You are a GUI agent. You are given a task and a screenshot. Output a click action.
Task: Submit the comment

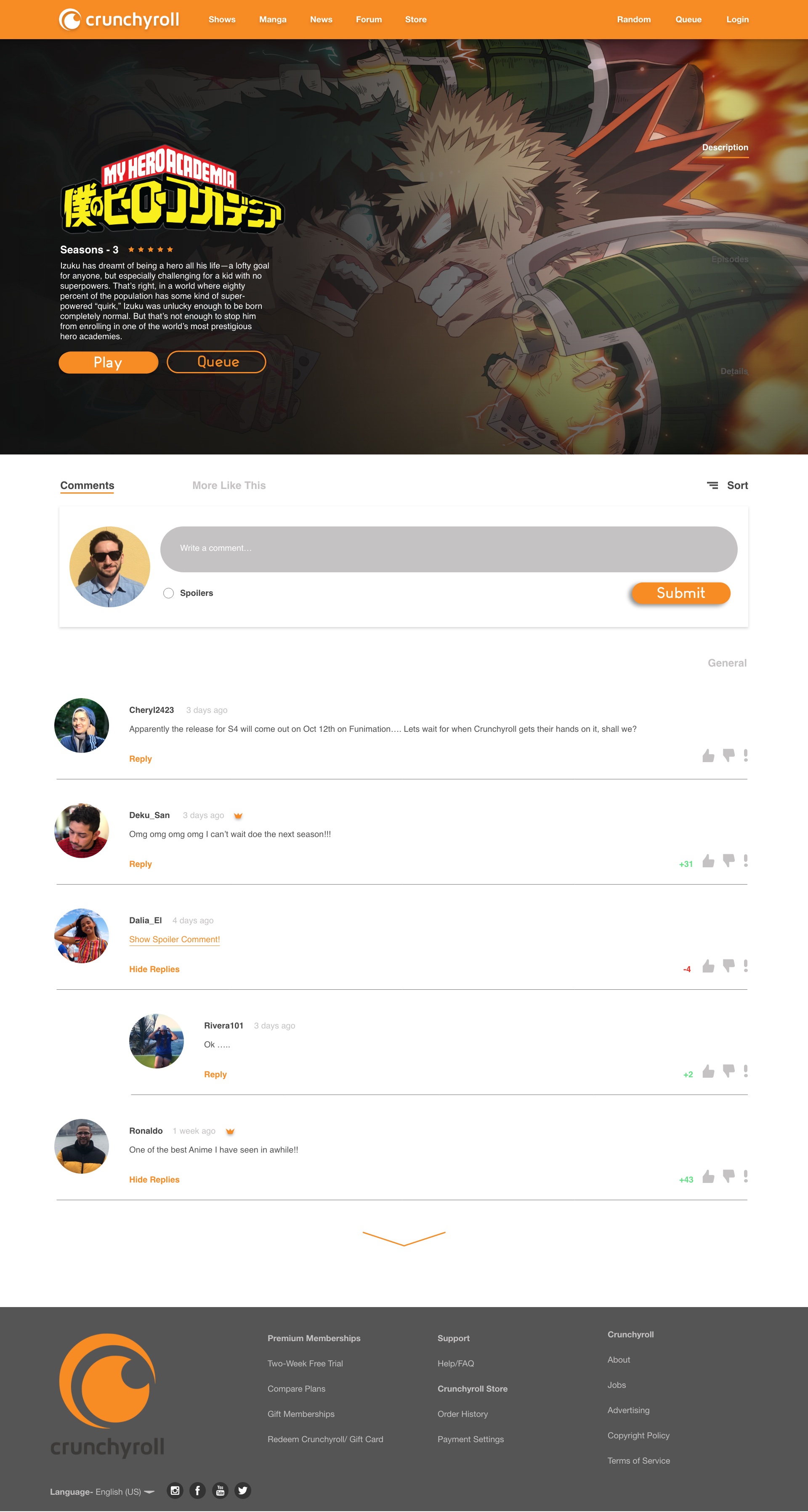click(x=680, y=593)
